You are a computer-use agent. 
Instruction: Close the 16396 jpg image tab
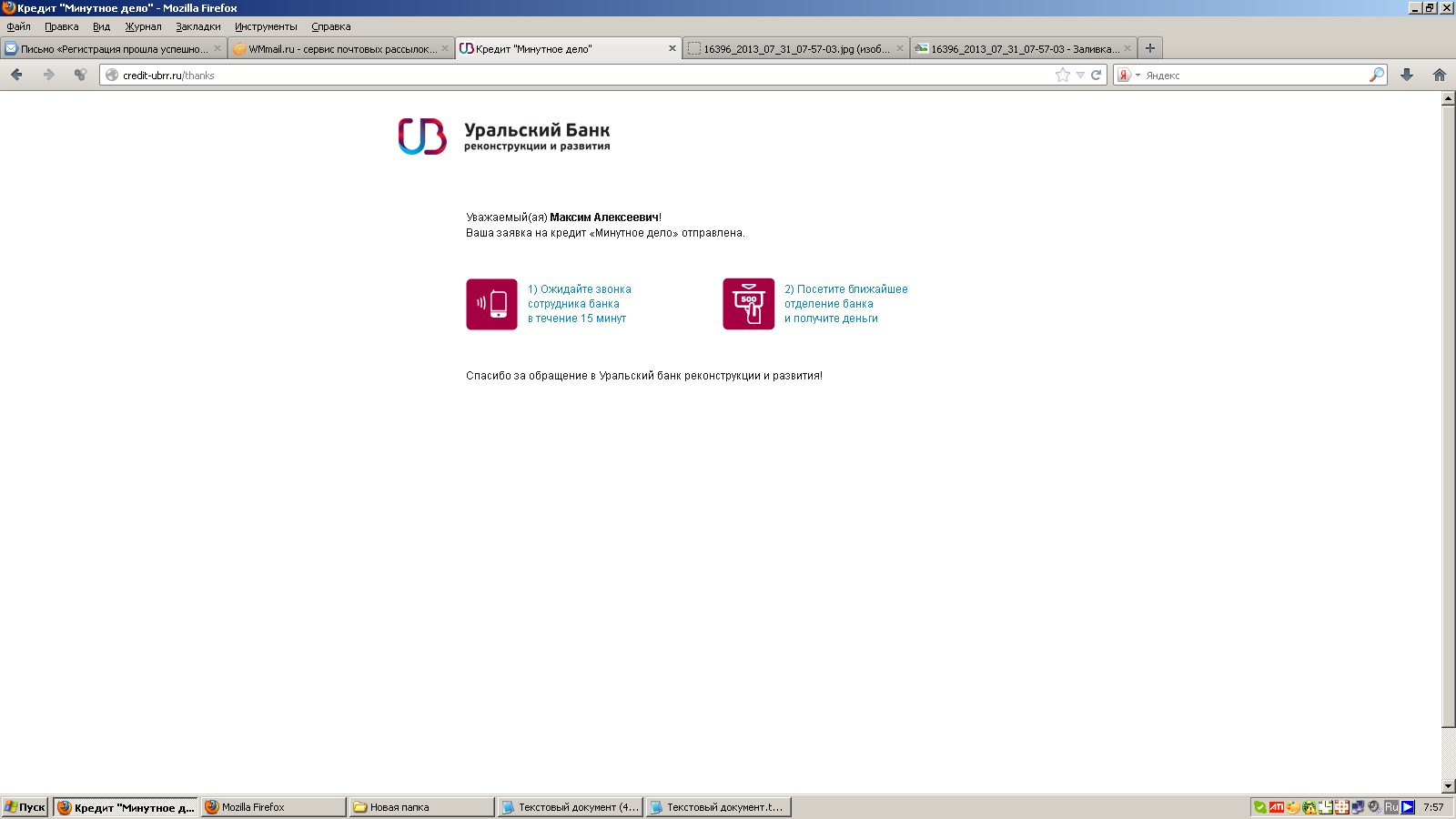900,48
